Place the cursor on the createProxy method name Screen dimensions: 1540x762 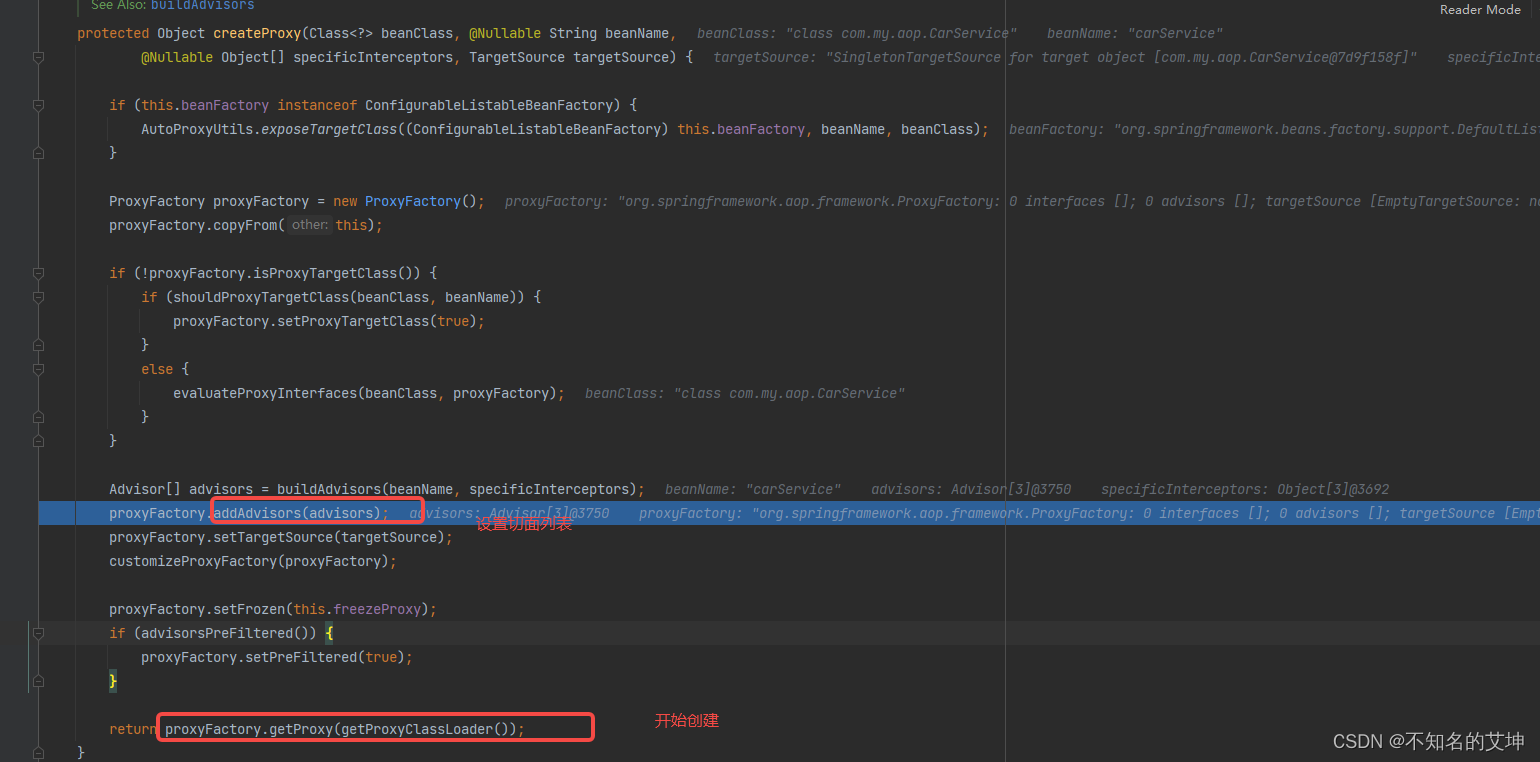pyautogui.click(x=258, y=33)
